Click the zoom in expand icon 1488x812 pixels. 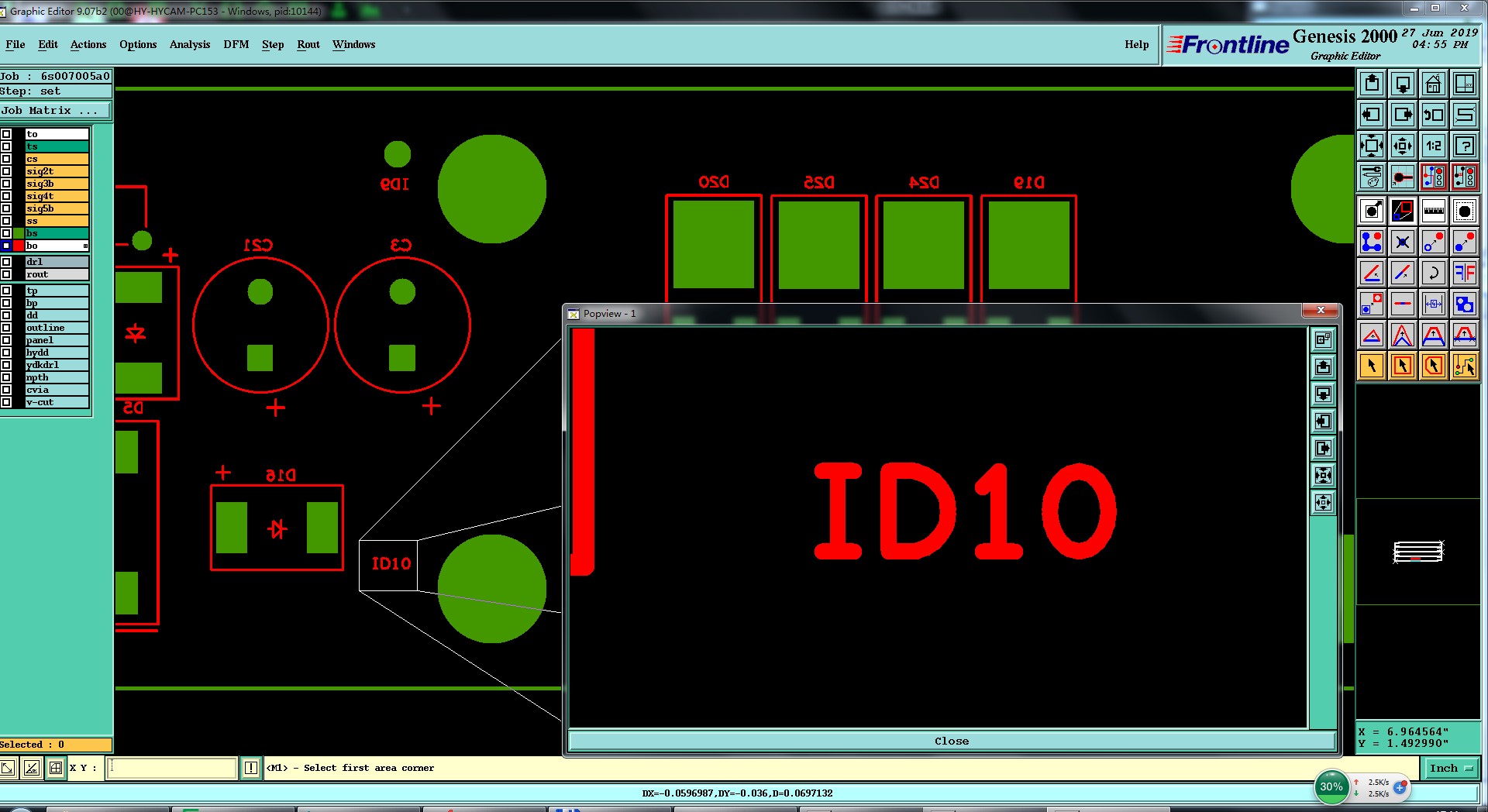(1372, 146)
